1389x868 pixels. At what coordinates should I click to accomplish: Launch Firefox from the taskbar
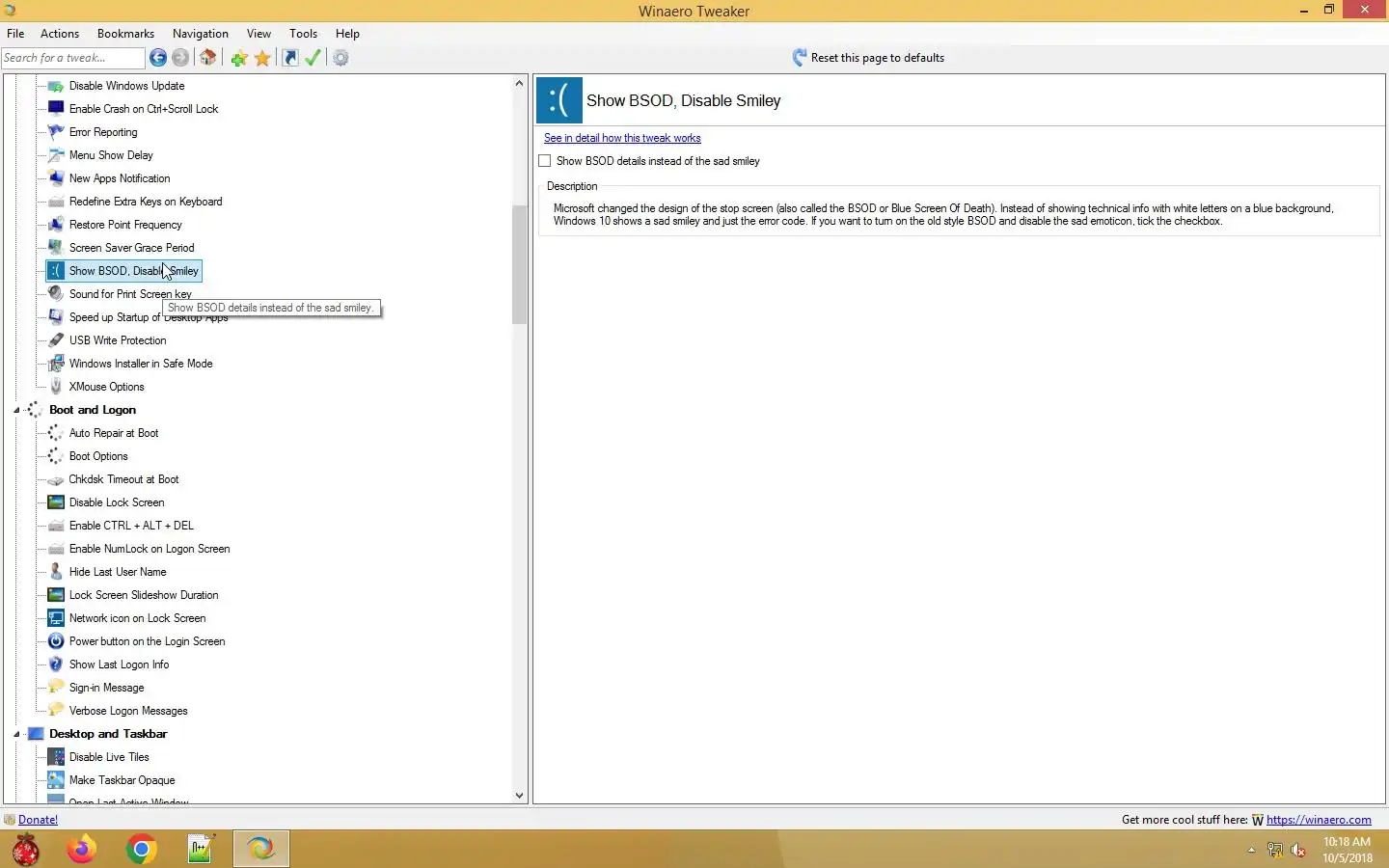pyautogui.click(x=81, y=849)
